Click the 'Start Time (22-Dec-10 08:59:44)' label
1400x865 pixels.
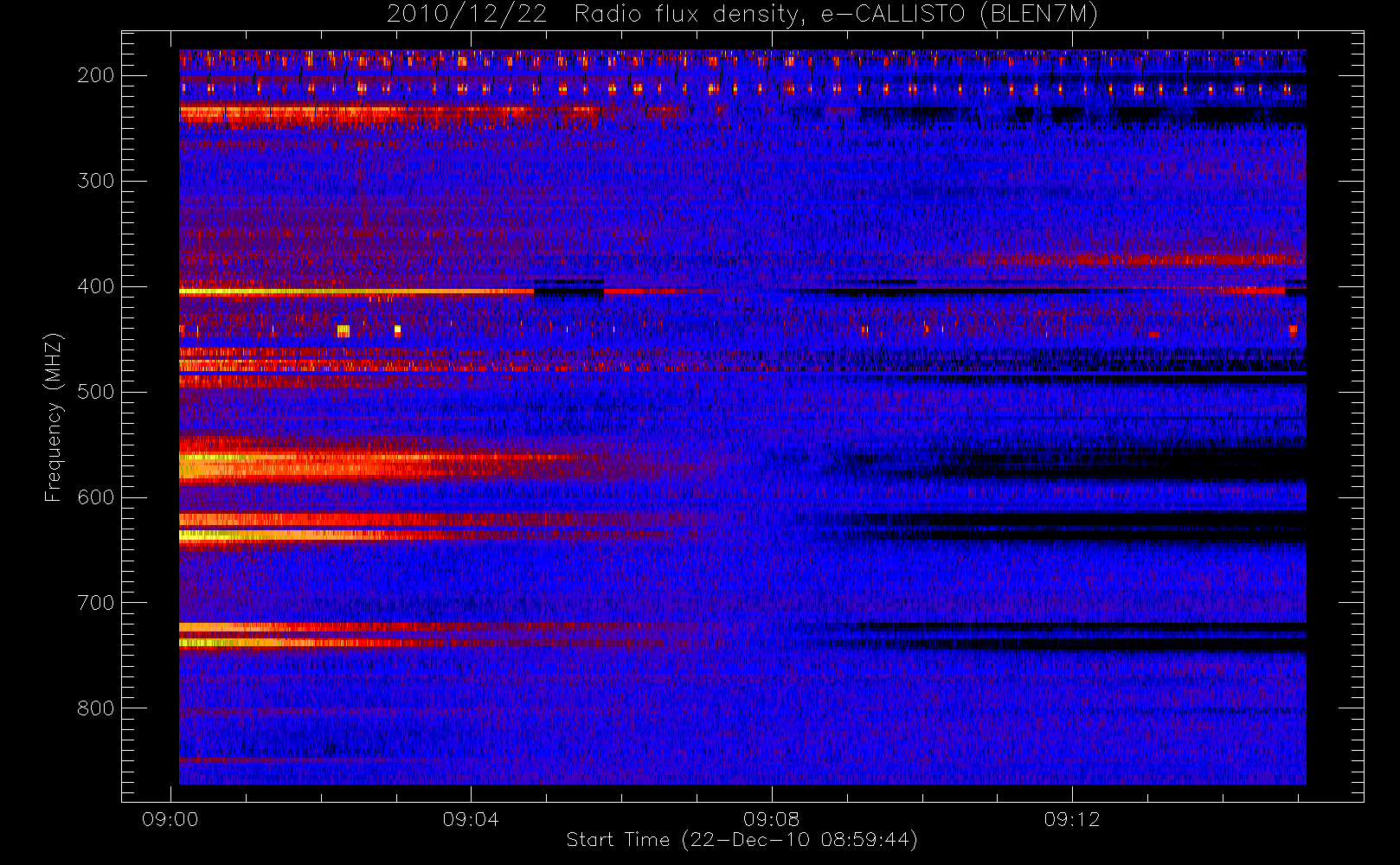[742, 840]
